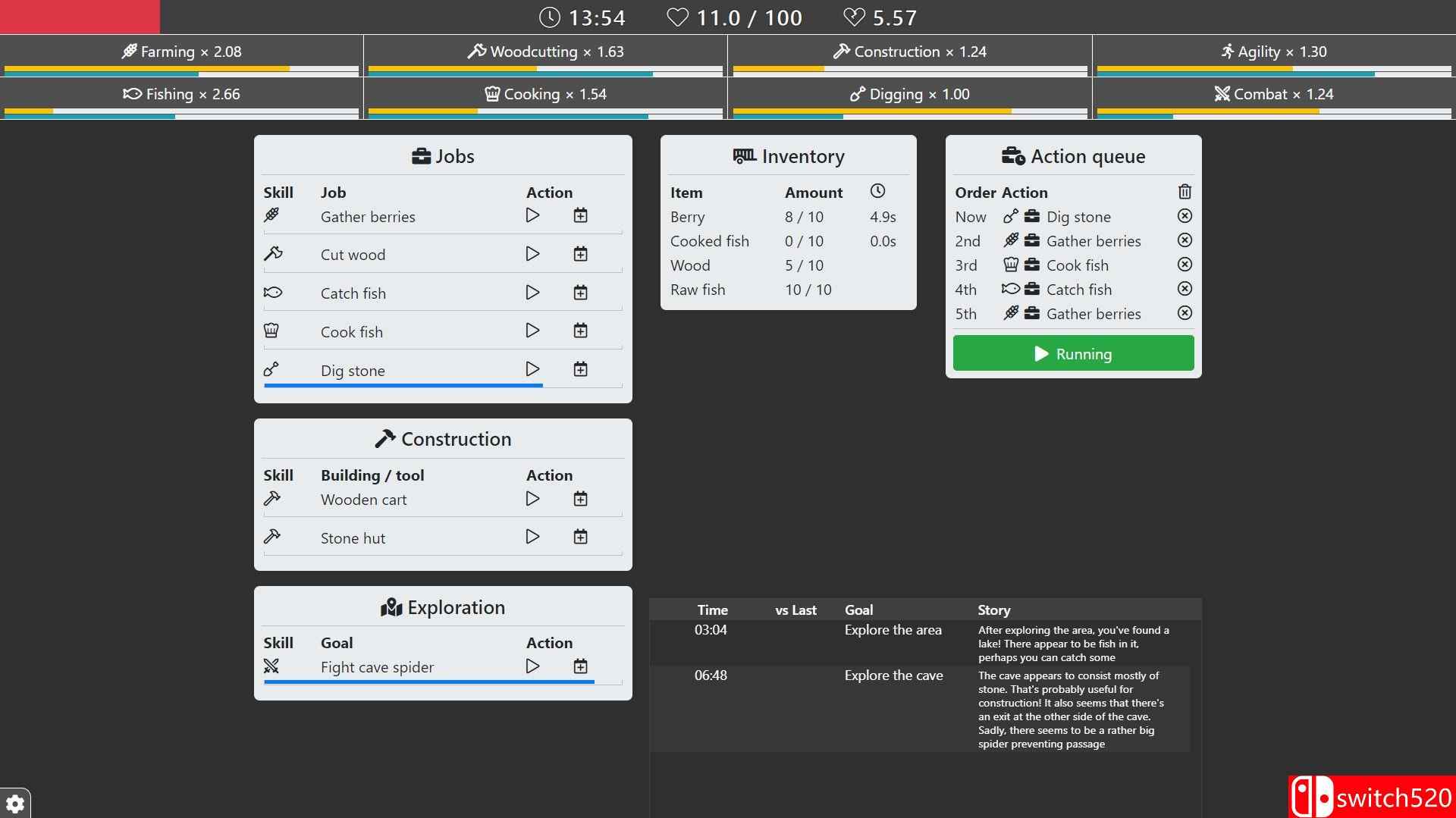The image size is (1456, 818).
Task: Toggle the green Running button
Action: pos(1073,354)
